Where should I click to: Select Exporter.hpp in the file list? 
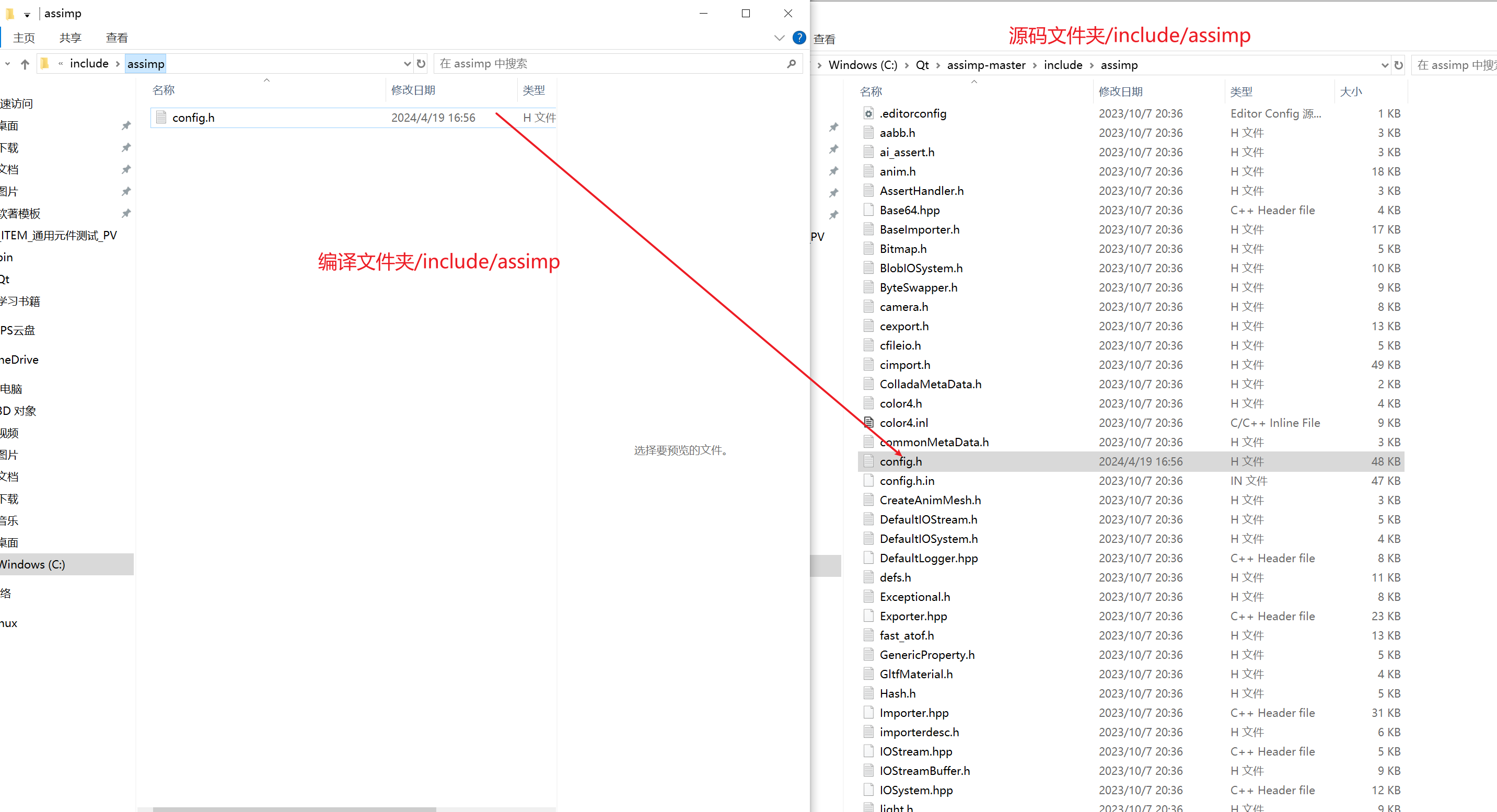pyautogui.click(x=1131, y=616)
